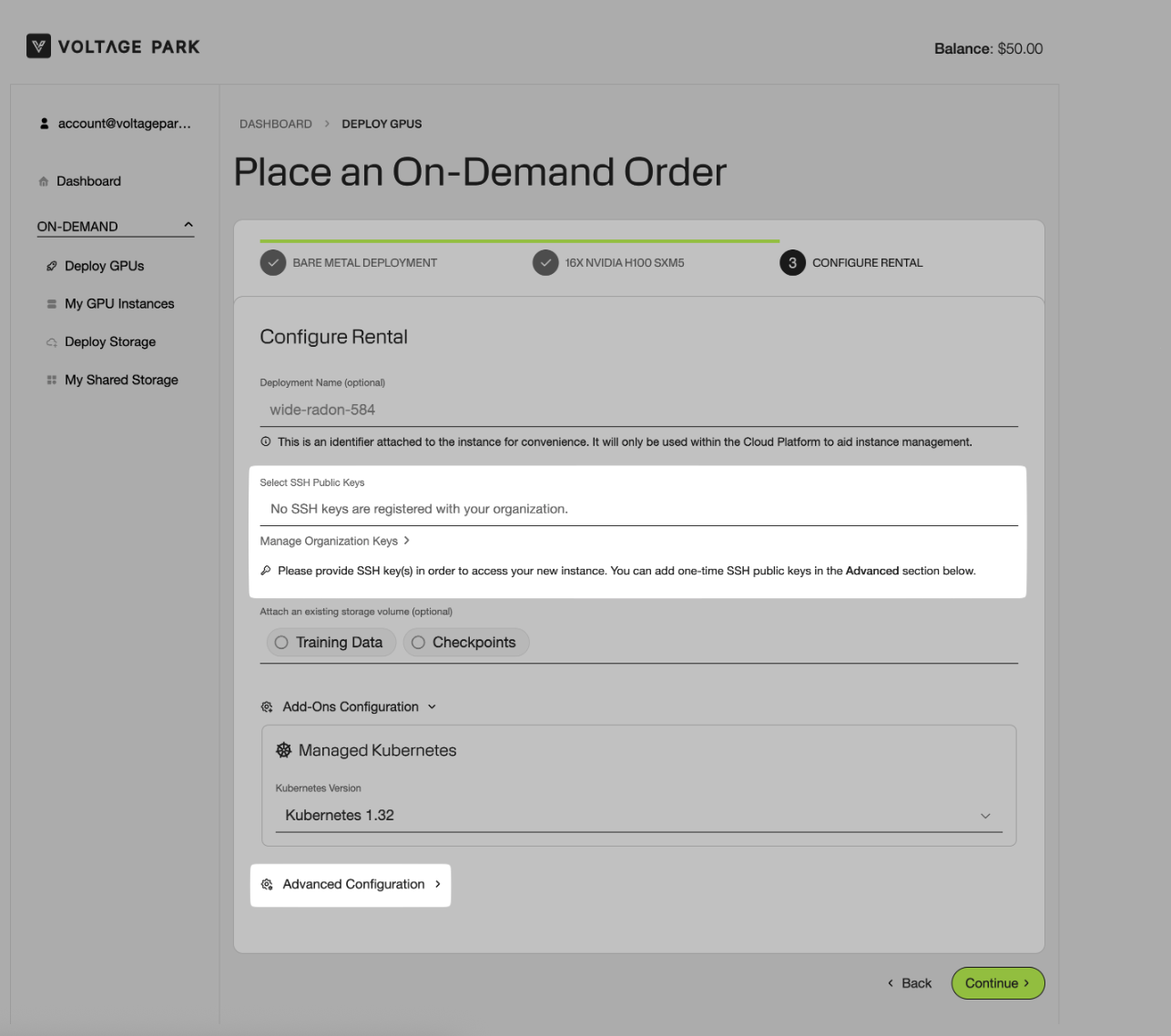Click the user account profile icon
The image size is (1171, 1036).
click(x=44, y=124)
